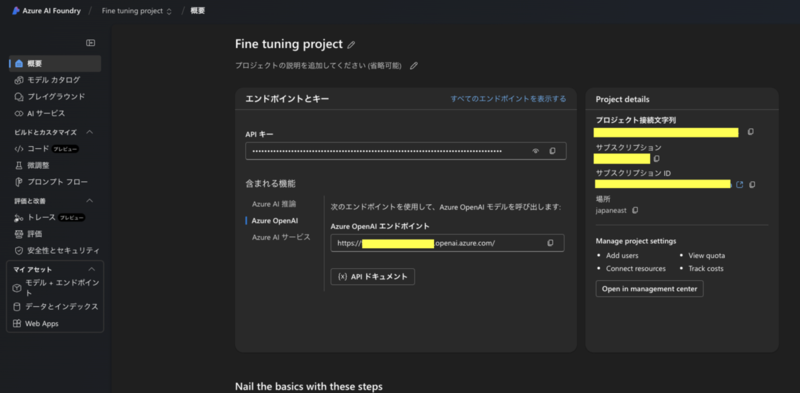800x393 pixels.
Task: Click the Azure AI Foundry logo icon
Action: pyautogui.click(x=16, y=11)
